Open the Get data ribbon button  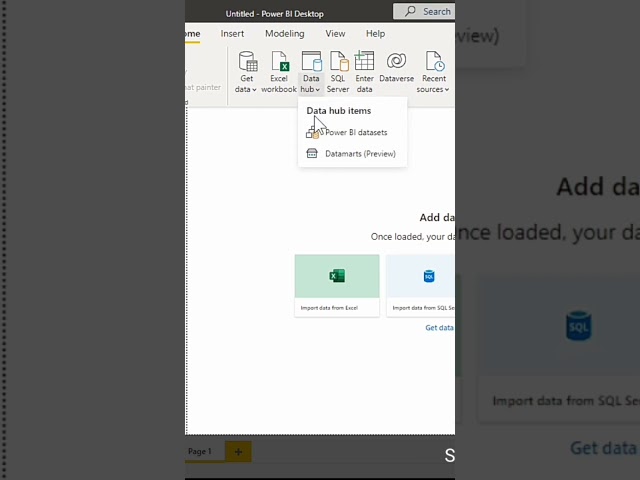coord(246,72)
